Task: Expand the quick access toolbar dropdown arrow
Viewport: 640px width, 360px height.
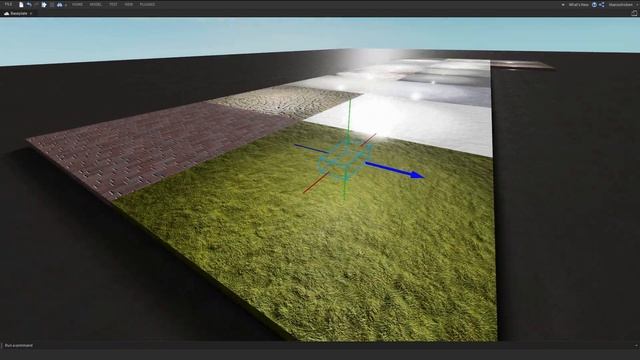Action: tap(66, 5)
